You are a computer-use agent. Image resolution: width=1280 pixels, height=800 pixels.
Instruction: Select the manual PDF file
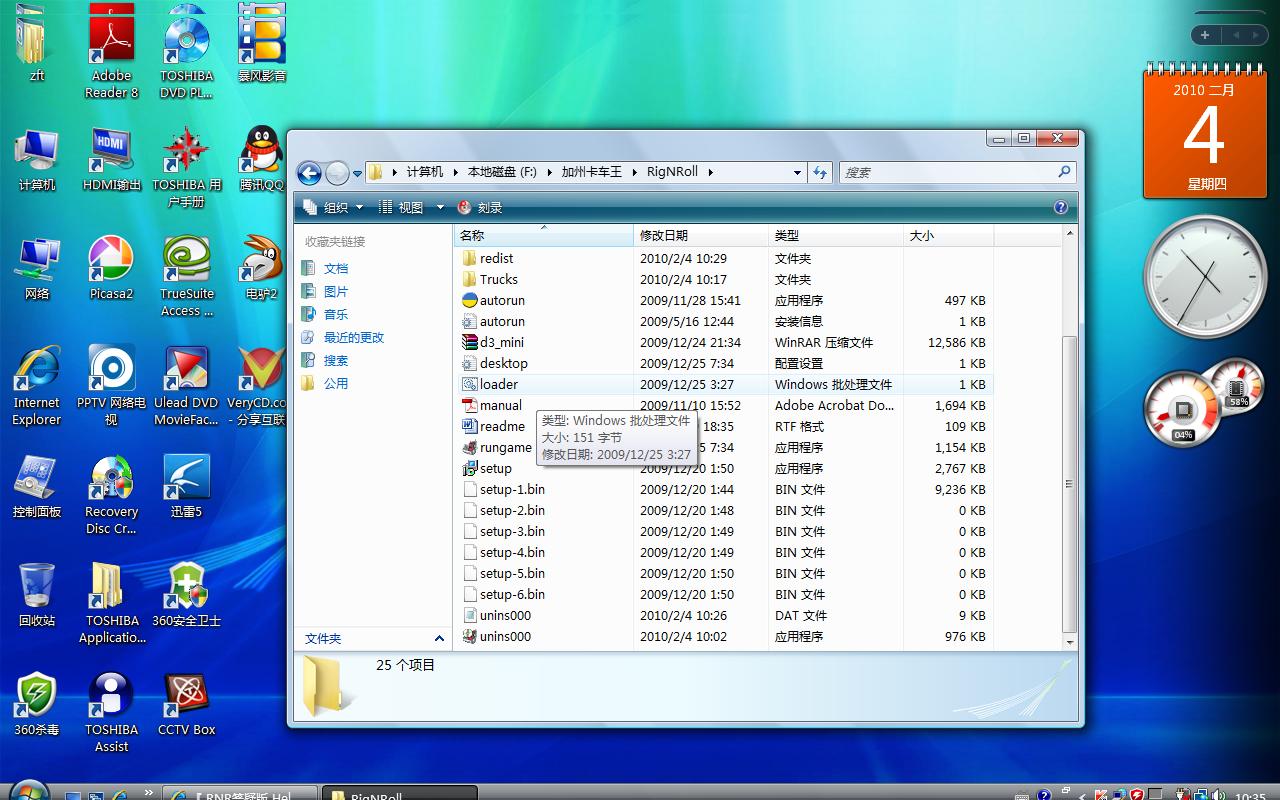coord(500,405)
